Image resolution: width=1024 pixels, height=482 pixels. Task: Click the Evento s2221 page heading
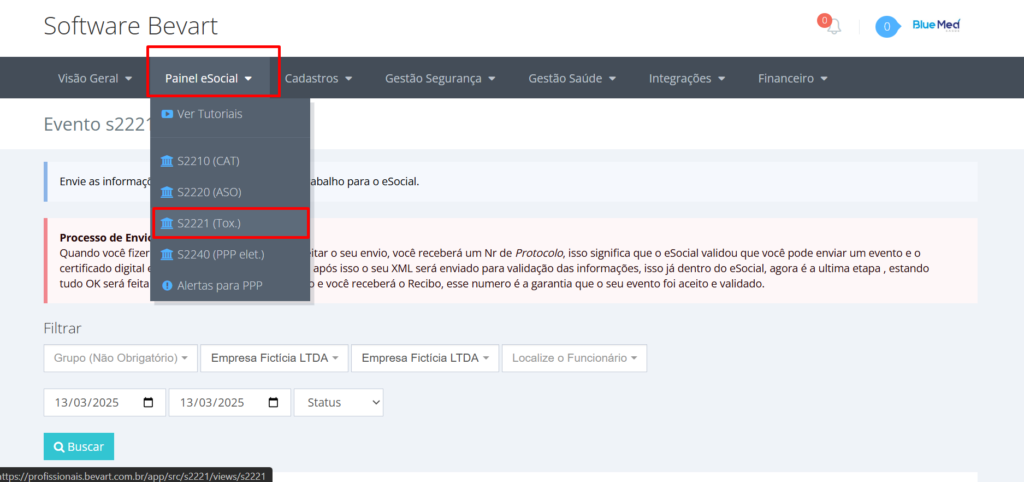[x=97, y=124]
